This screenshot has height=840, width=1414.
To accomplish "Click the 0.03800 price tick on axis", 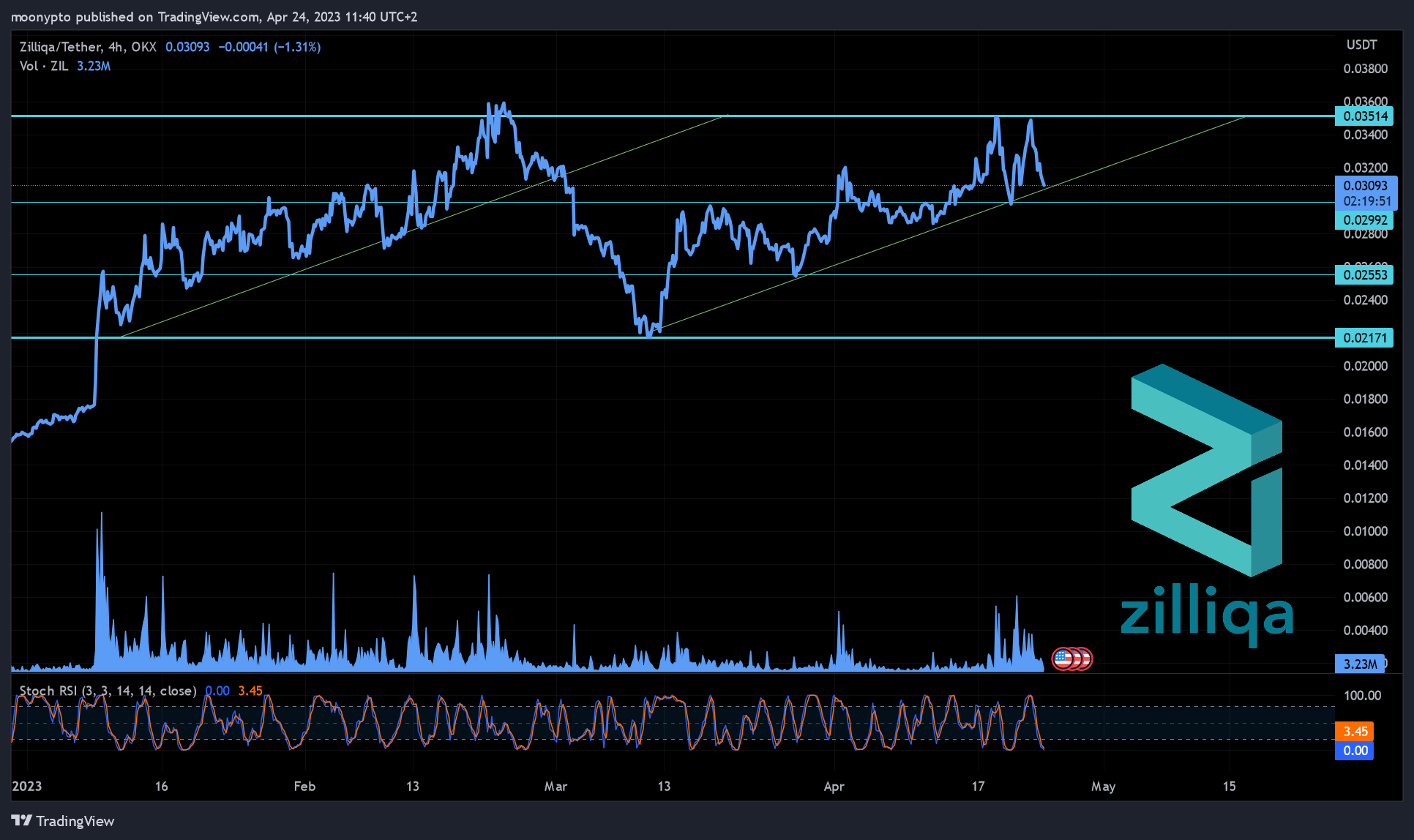I will tap(1365, 69).
